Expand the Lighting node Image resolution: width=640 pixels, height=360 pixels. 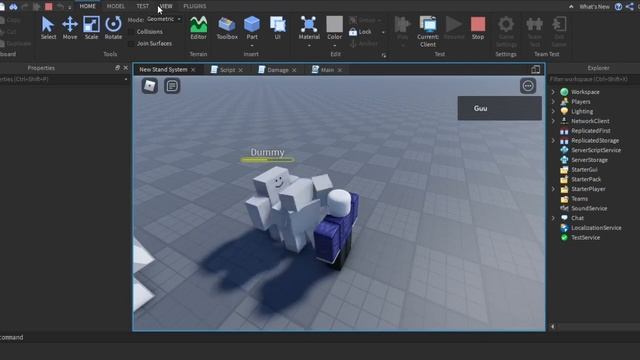pyautogui.click(x=553, y=111)
